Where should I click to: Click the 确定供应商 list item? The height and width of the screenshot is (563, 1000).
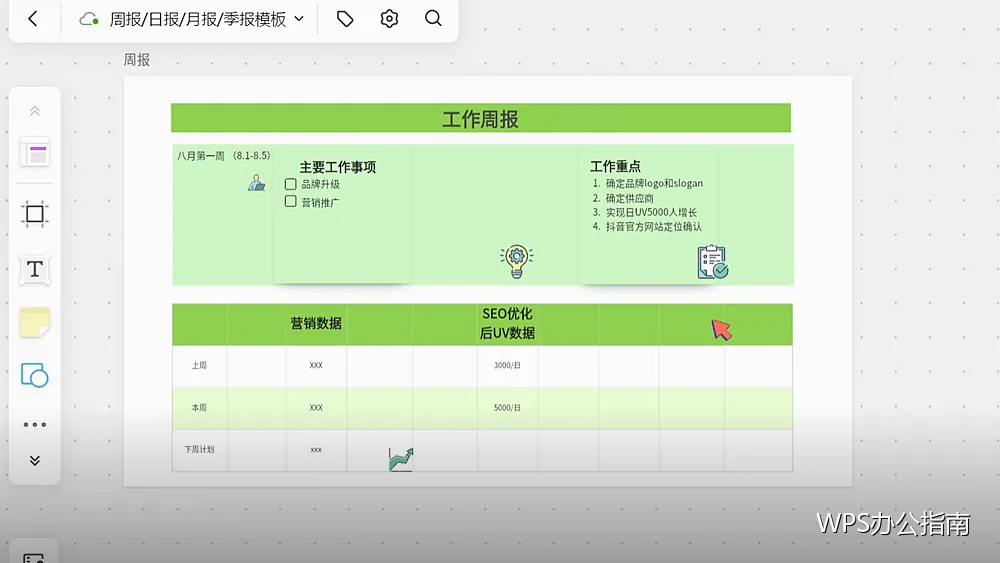coord(629,198)
